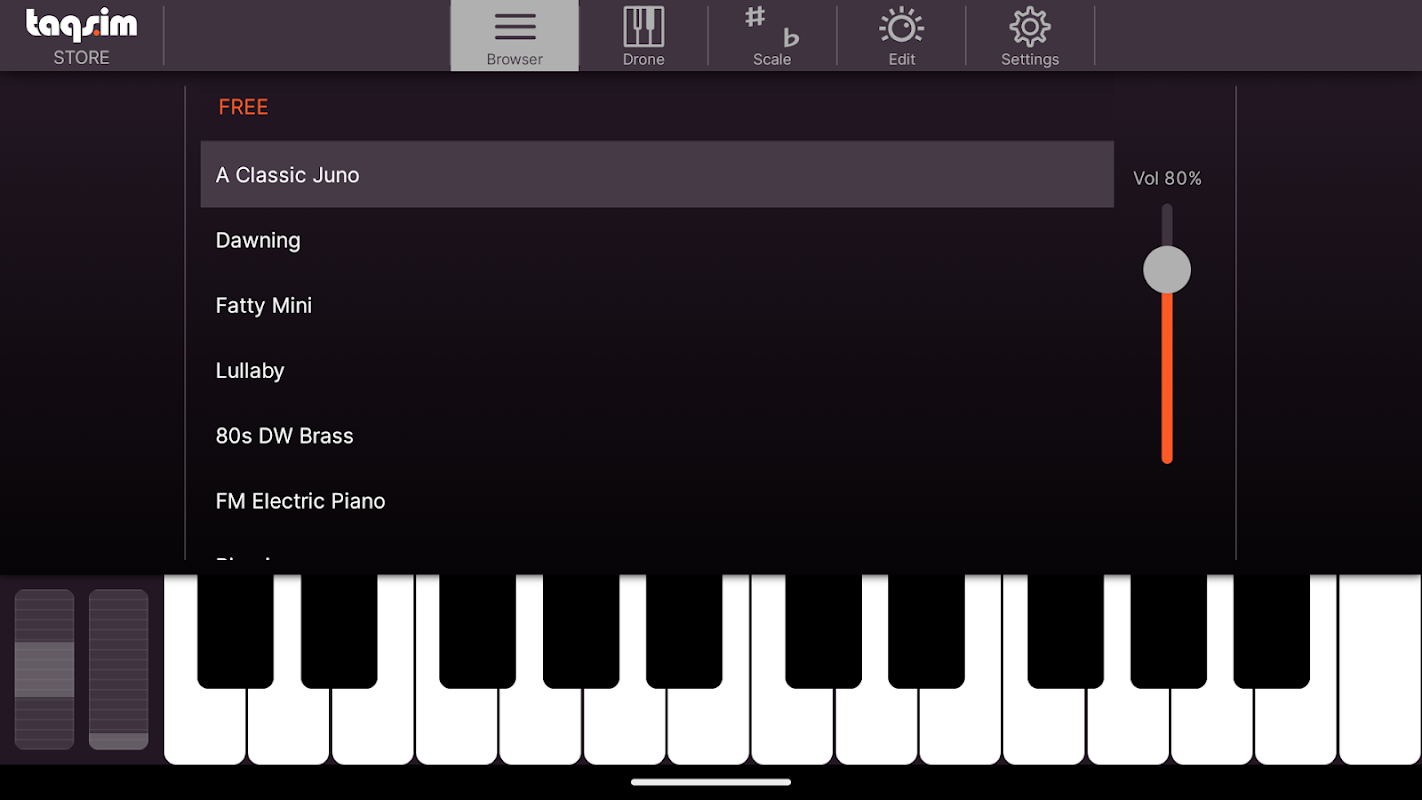Screen dimensions: 1422x800
Task: Open the taqsim Store logo
Action: tap(82, 36)
